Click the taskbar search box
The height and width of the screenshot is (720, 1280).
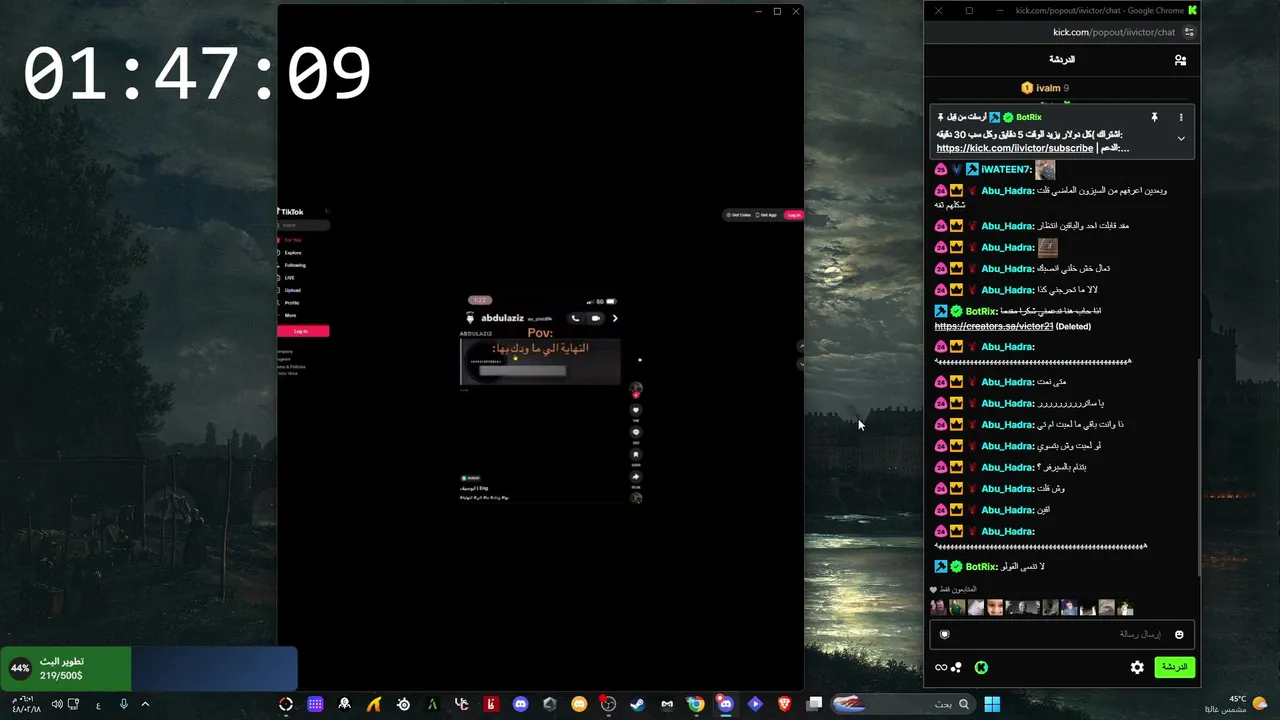(x=903, y=704)
